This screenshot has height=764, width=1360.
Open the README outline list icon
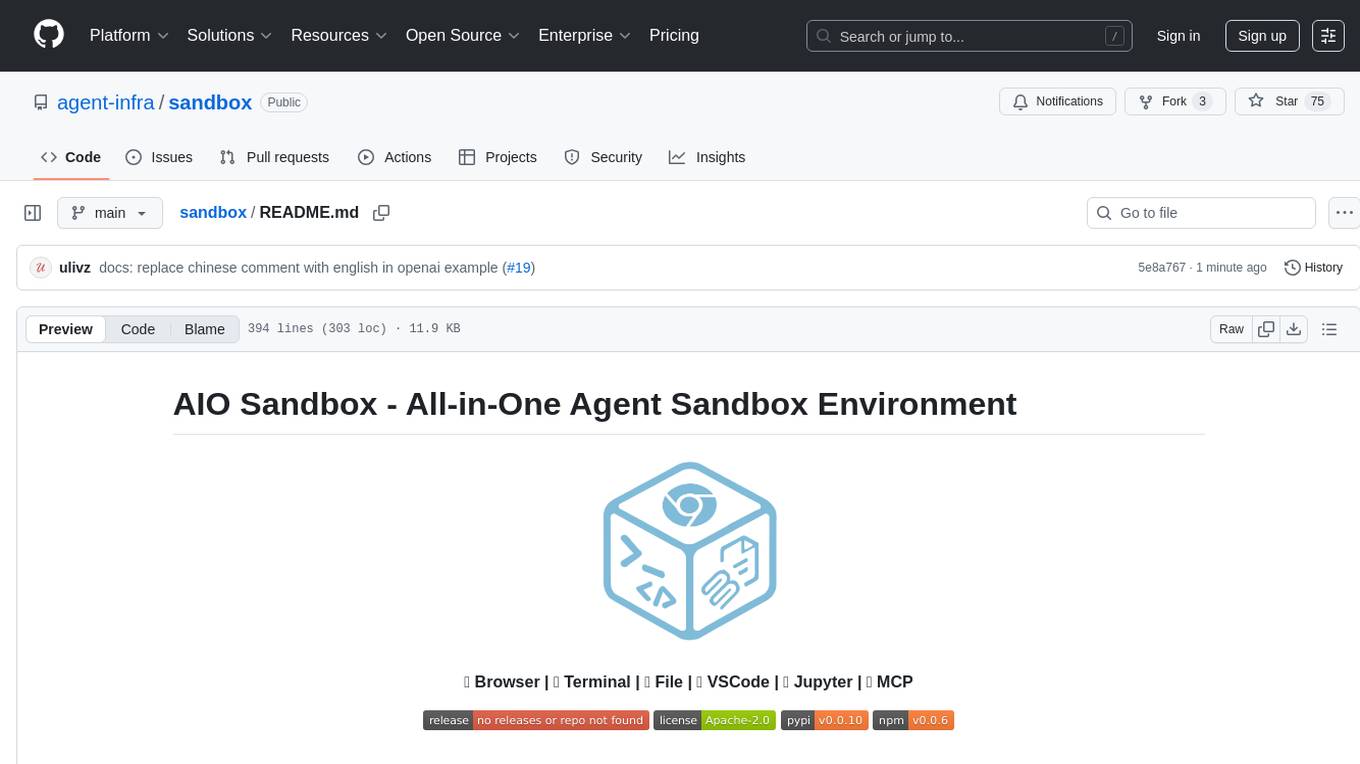point(1329,329)
